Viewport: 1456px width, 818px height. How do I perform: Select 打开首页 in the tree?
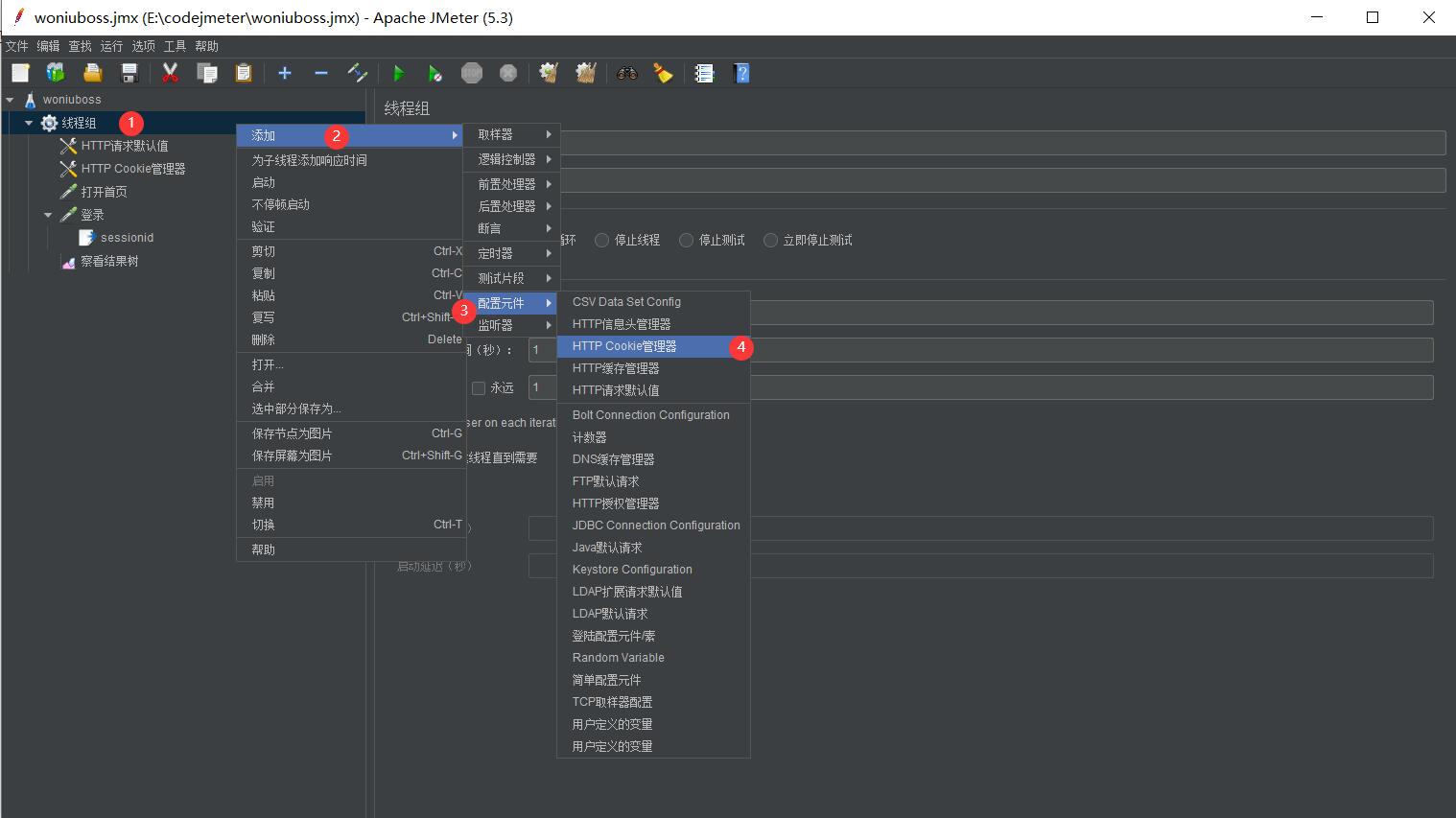pyautogui.click(x=105, y=192)
